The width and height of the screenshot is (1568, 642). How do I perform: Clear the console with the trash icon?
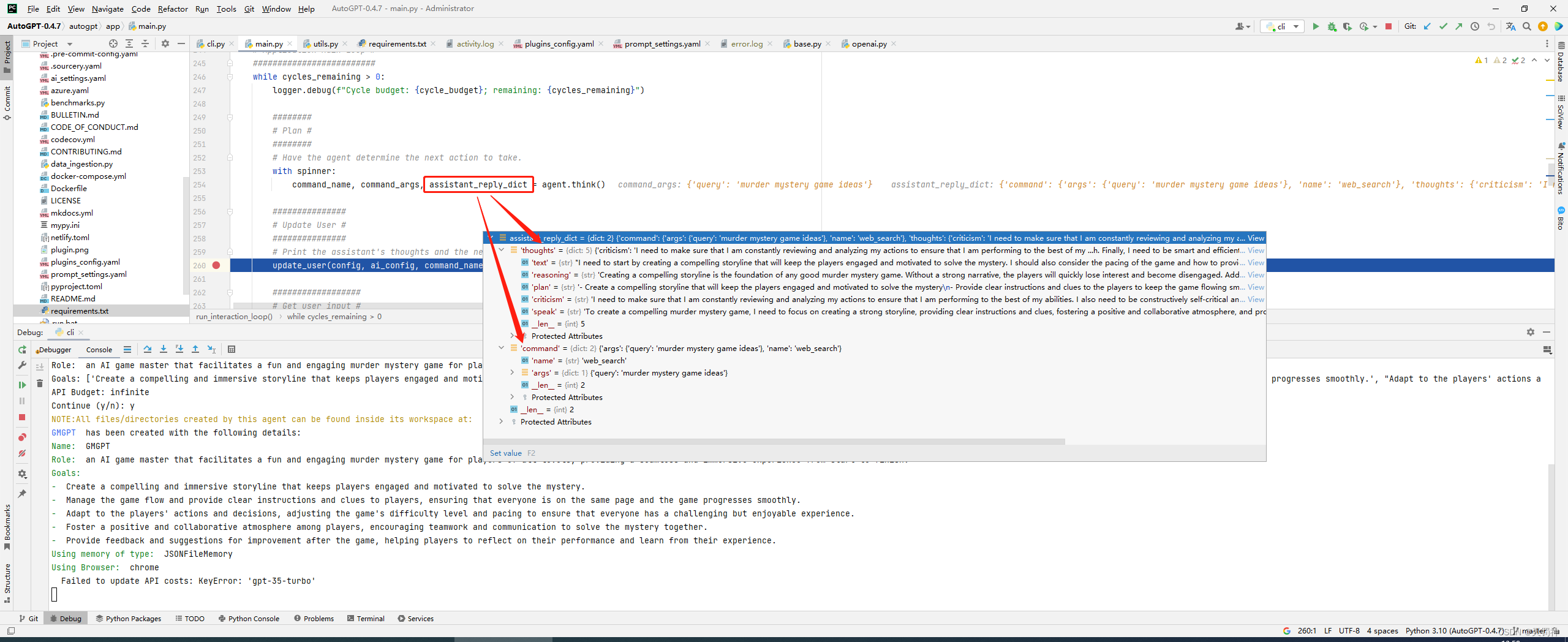tap(40, 383)
